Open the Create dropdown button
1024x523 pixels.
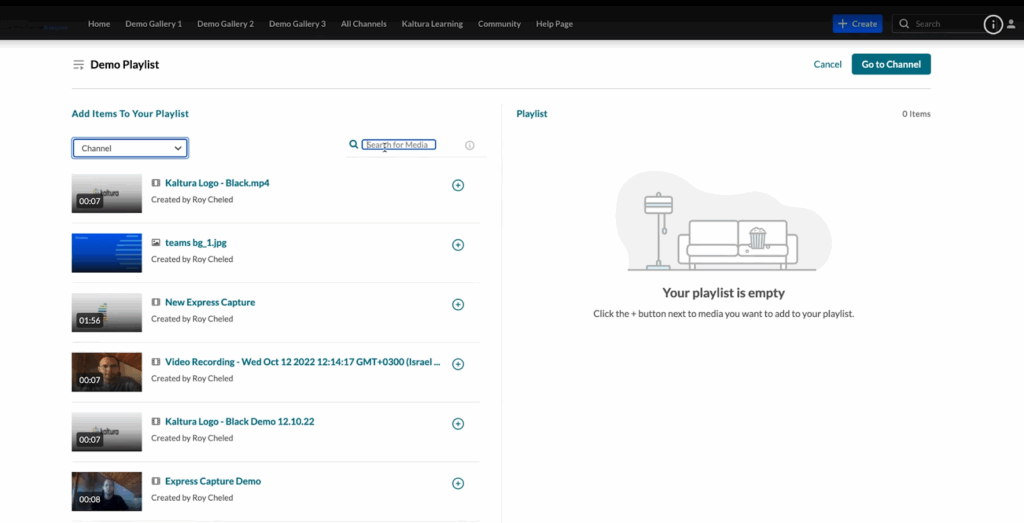coord(857,24)
